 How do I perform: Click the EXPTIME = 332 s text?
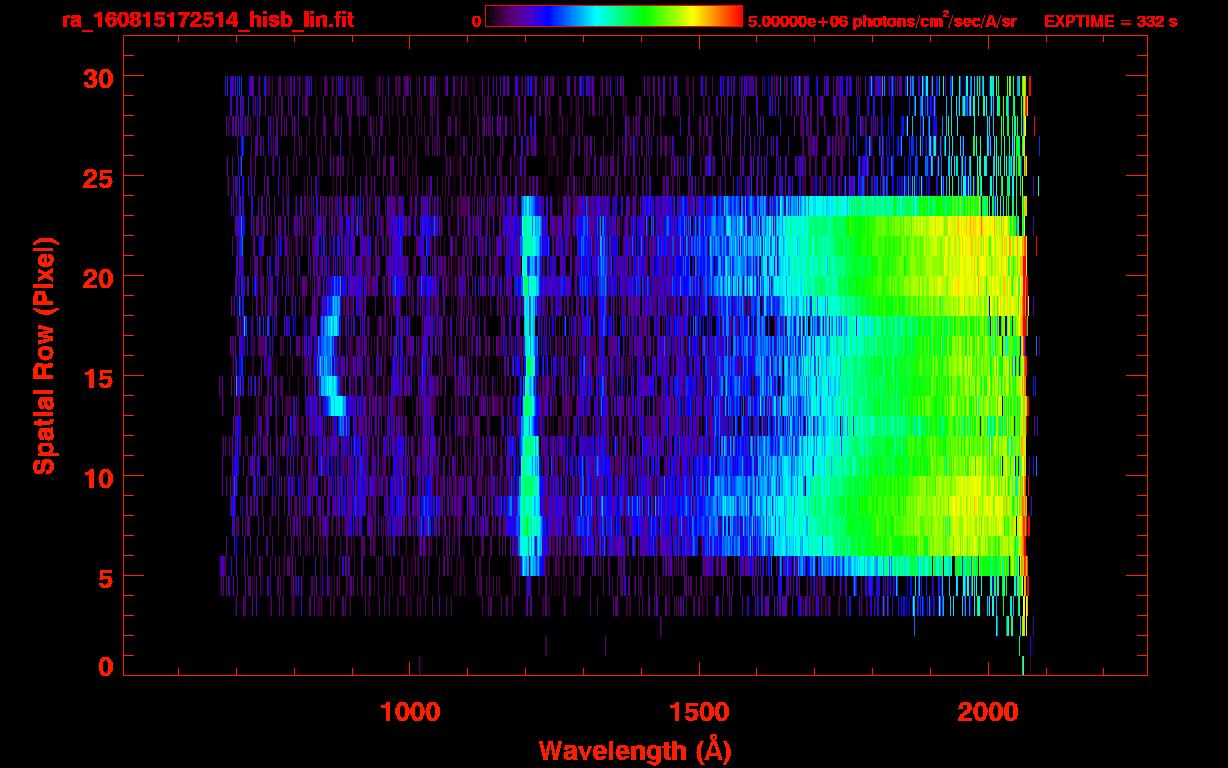click(1110, 20)
